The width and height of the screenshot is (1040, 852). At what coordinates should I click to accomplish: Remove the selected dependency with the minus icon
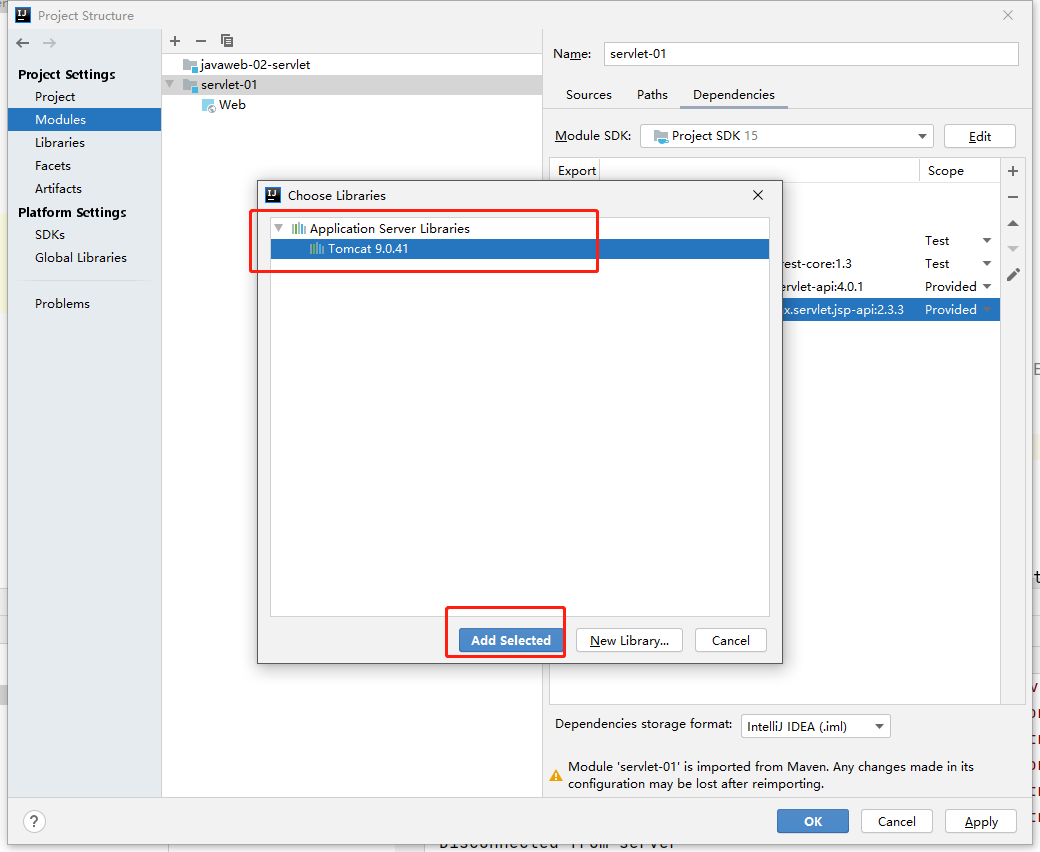tap(1013, 197)
